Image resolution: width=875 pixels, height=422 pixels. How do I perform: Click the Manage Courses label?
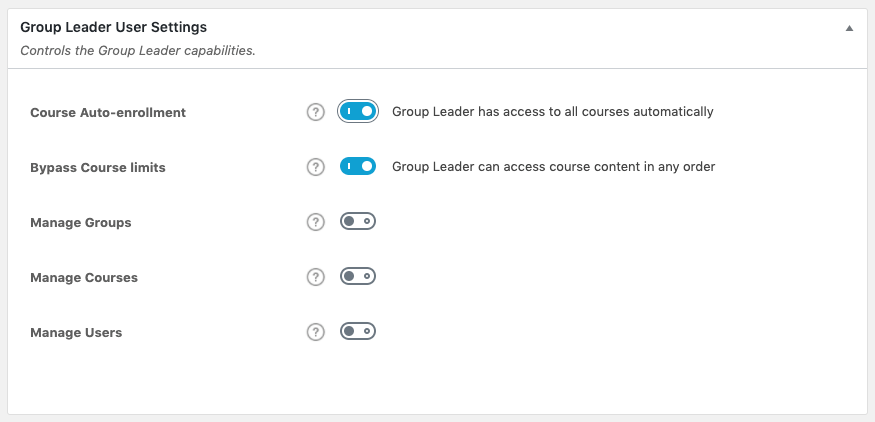(84, 277)
